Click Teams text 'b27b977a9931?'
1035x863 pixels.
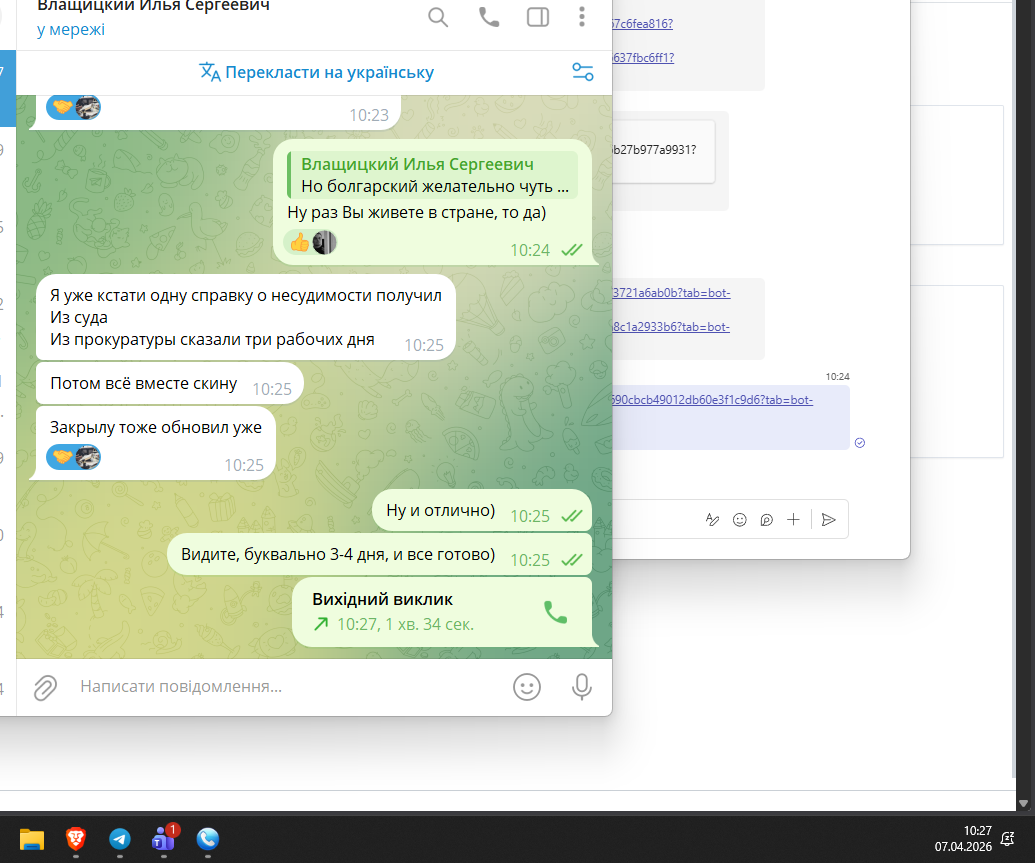pyautogui.click(x=654, y=150)
